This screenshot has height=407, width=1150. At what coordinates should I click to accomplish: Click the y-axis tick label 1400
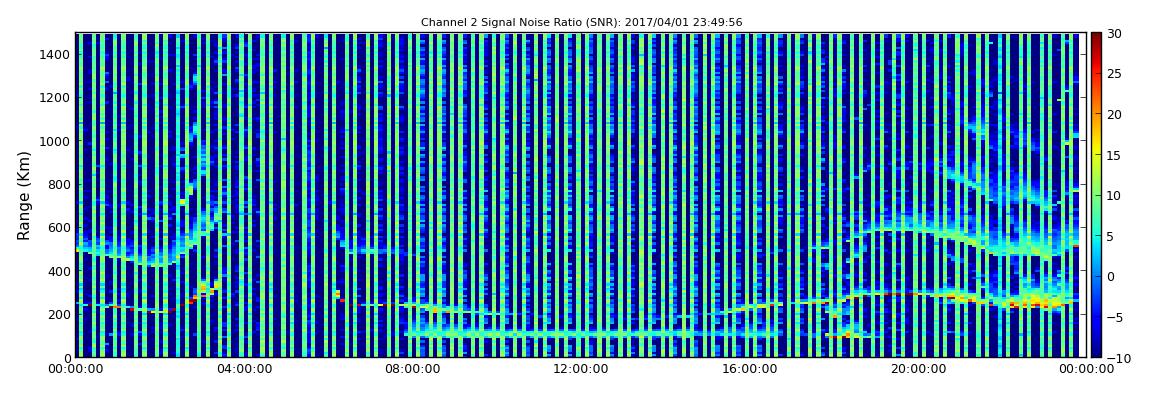click(x=56, y=54)
